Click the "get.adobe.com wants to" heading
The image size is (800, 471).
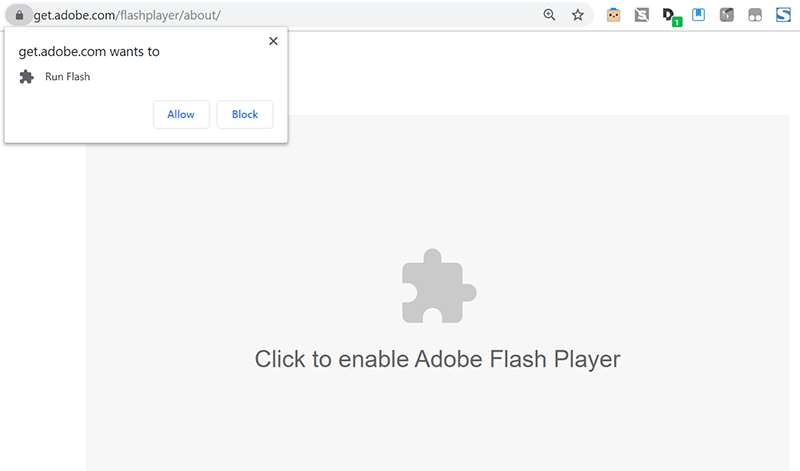[89, 51]
